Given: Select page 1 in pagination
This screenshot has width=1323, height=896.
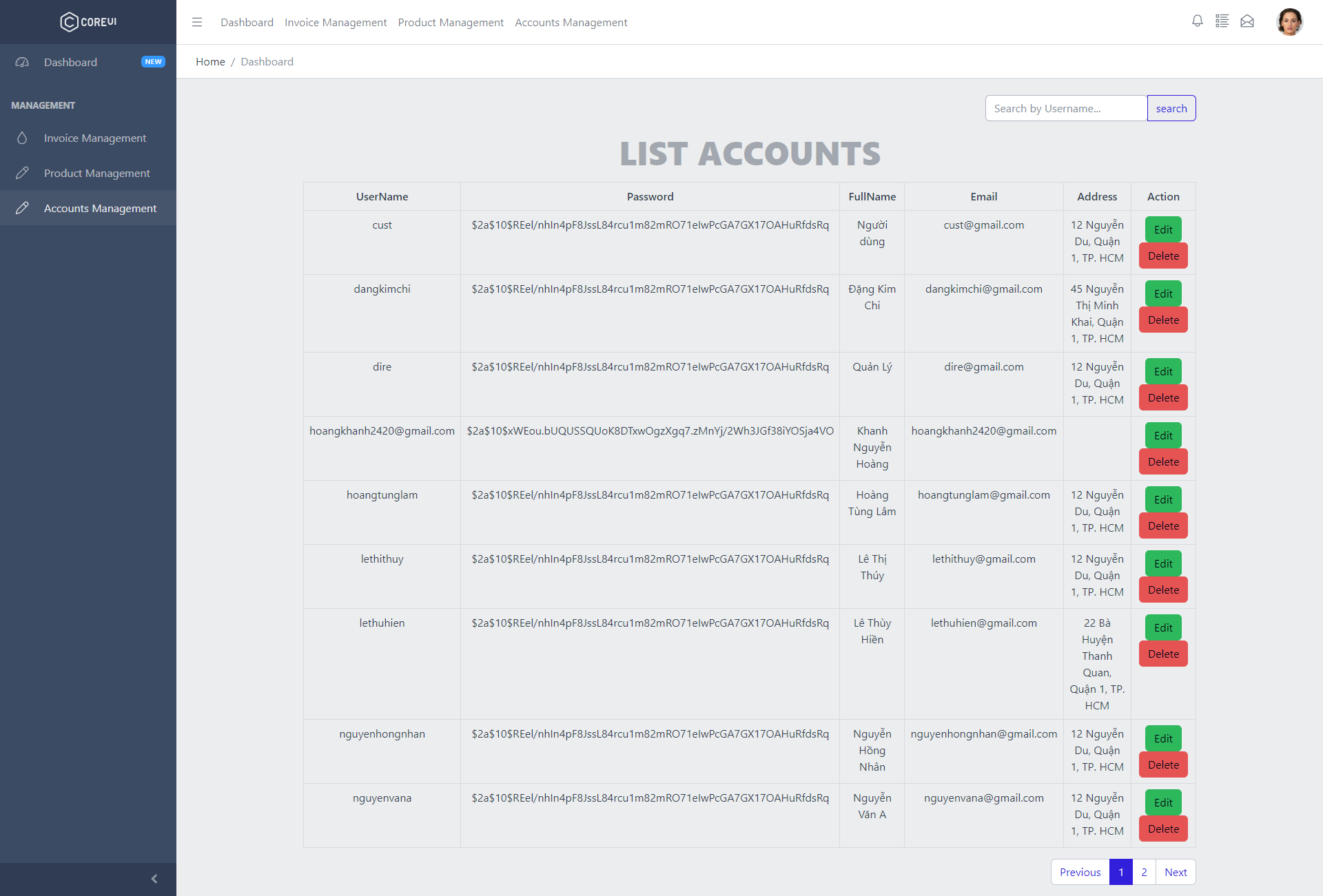Looking at the screenshot, I should tap(1121, 872).
